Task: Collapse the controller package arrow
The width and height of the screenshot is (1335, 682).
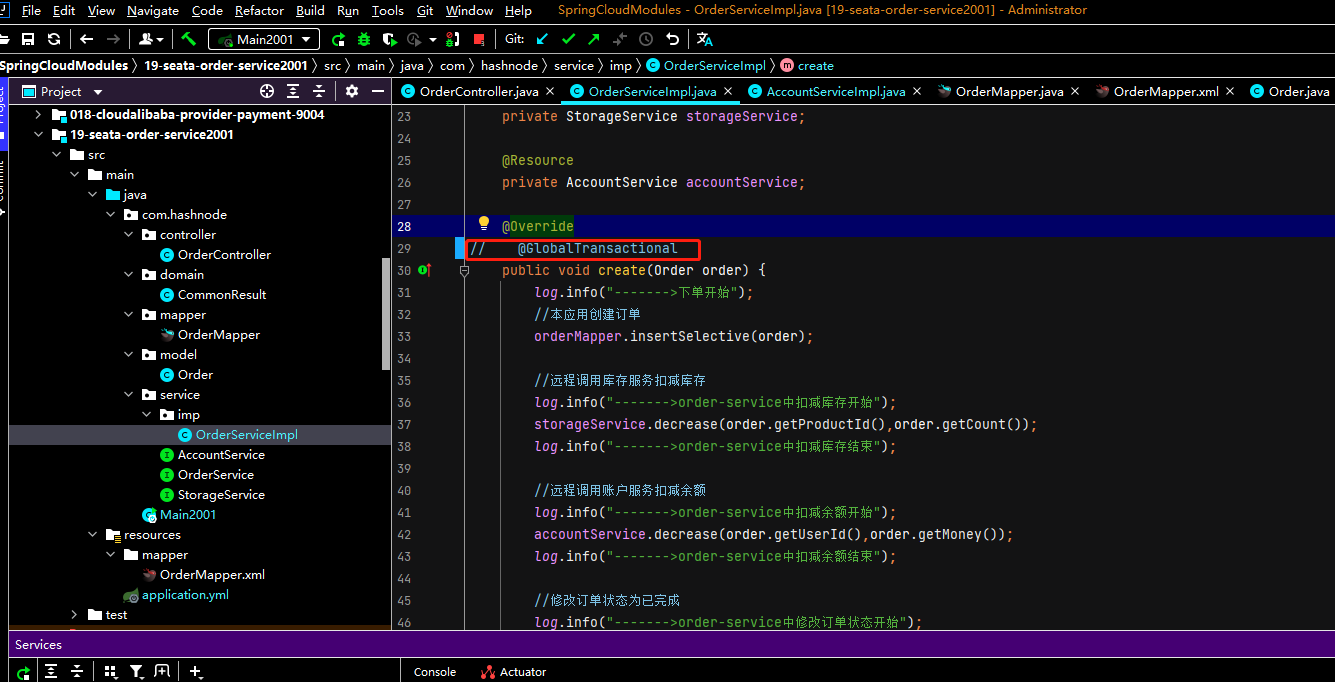Action: pos(129,235)
